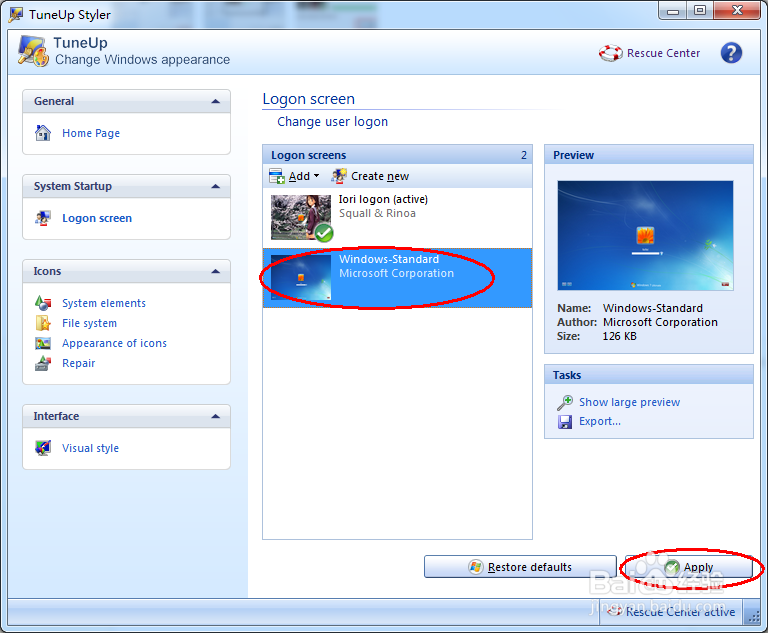Click the Windows-Standard thumbnail image

click(301, 277)
